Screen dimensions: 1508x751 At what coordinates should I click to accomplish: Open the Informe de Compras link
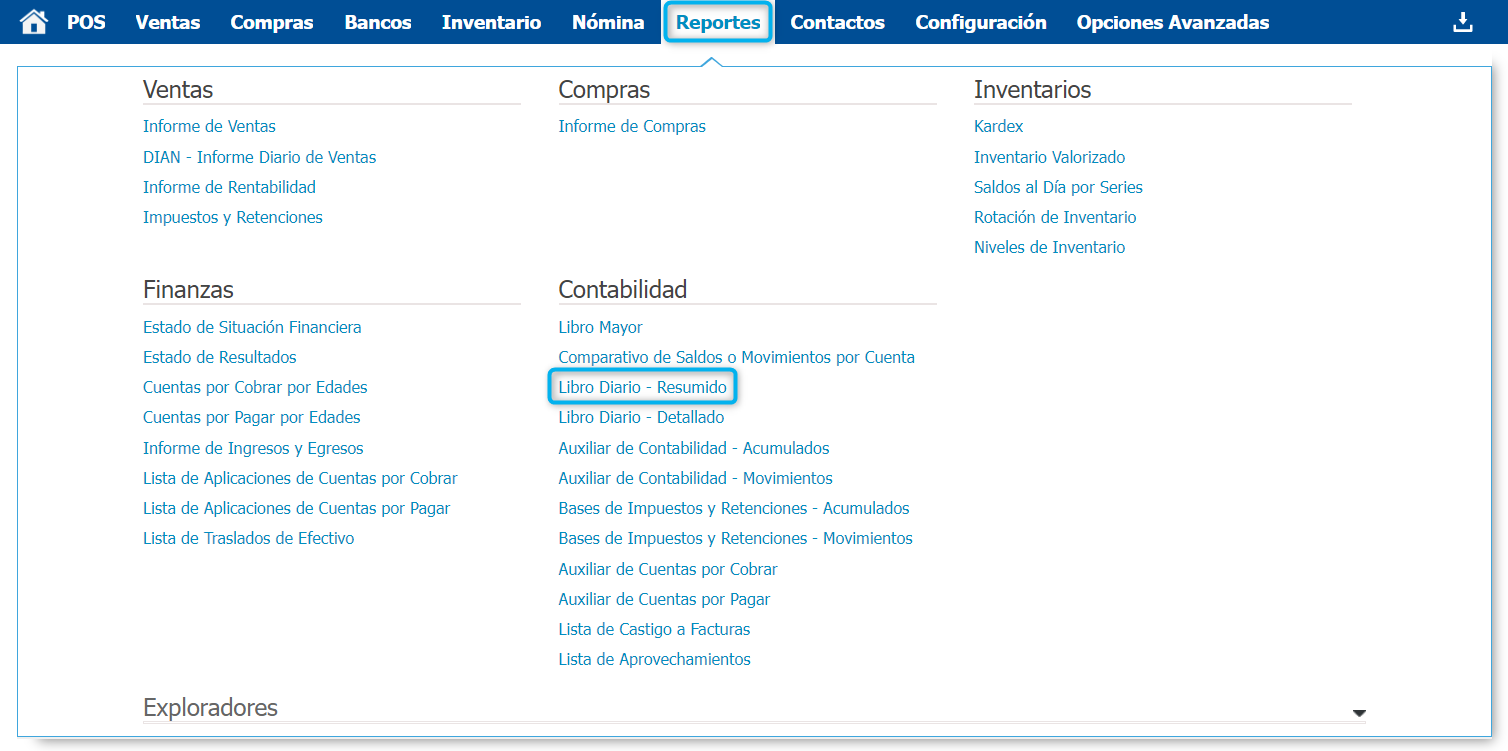pyautogui.click(x=631, y=126)
